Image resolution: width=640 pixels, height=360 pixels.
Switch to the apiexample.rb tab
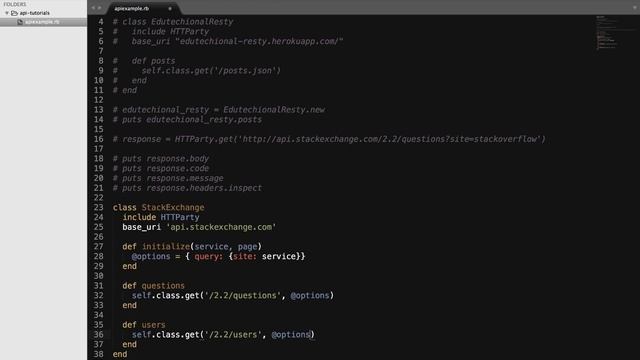pyautogui.click(x=131, y=8)
